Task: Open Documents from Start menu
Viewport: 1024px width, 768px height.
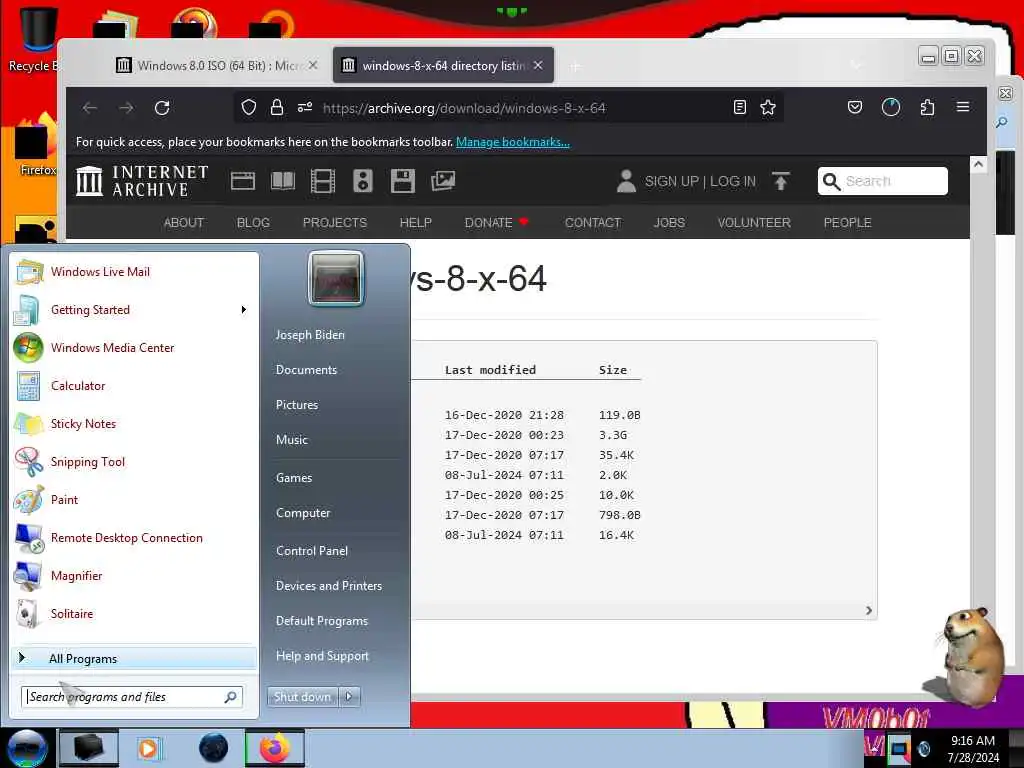Action: point(306,370)
